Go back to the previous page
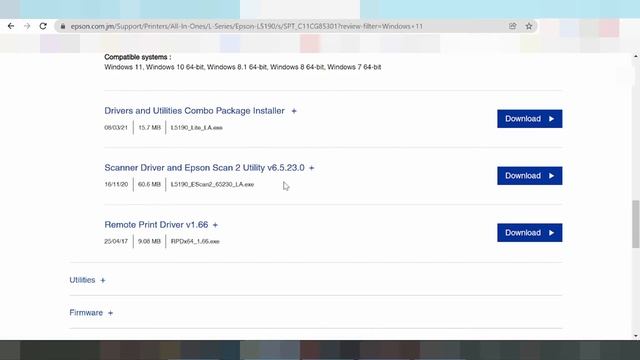 point(11,26)
